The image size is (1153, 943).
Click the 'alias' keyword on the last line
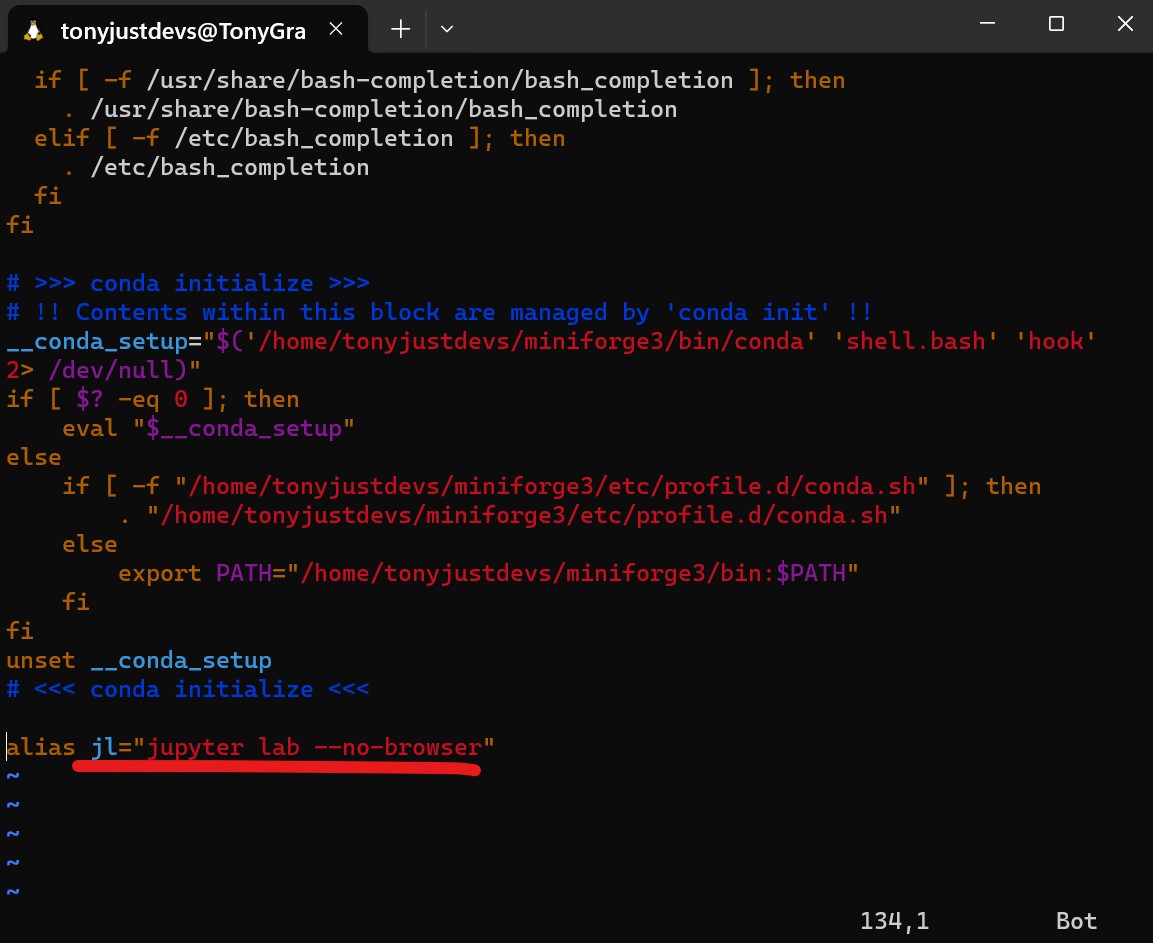[40, 747]
